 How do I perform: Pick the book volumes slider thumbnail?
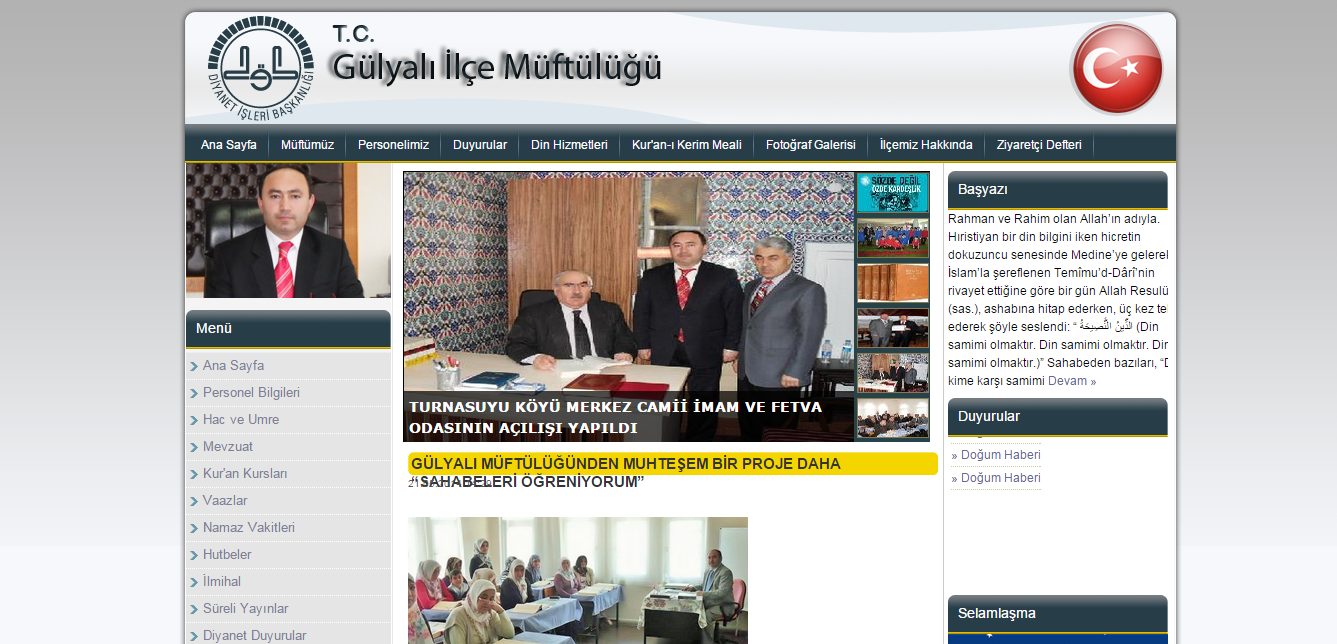click(892, 283)
